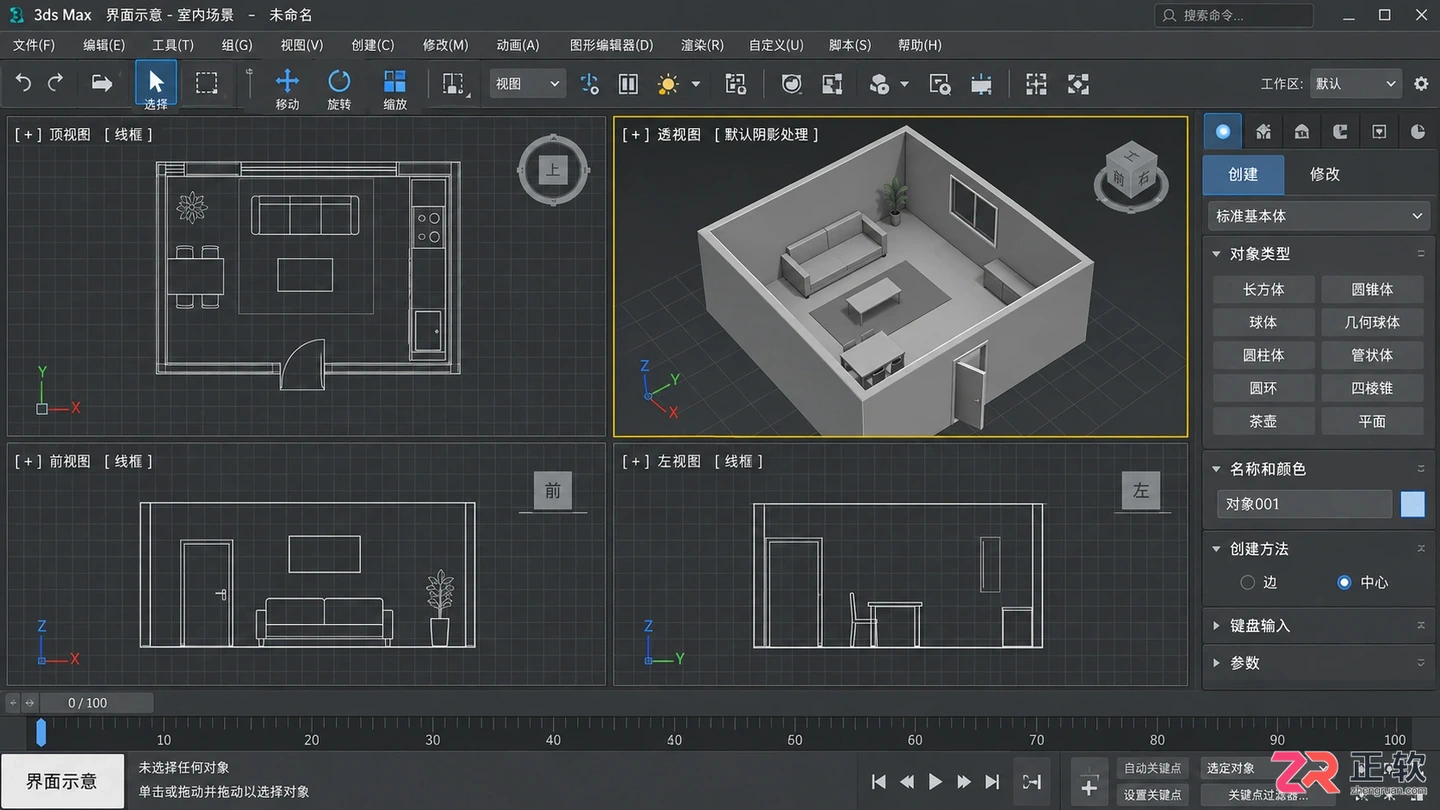Open the gear settings beside the workspace dropdown
This screenshot has width=1440, height=810.
click(x=1421, y=84)
